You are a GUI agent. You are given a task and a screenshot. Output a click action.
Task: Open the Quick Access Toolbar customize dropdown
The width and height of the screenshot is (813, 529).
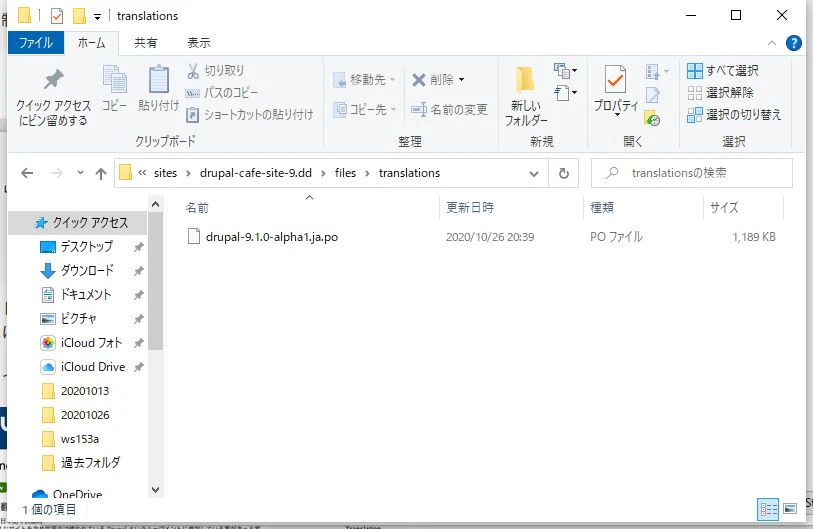tap(97, 17)
